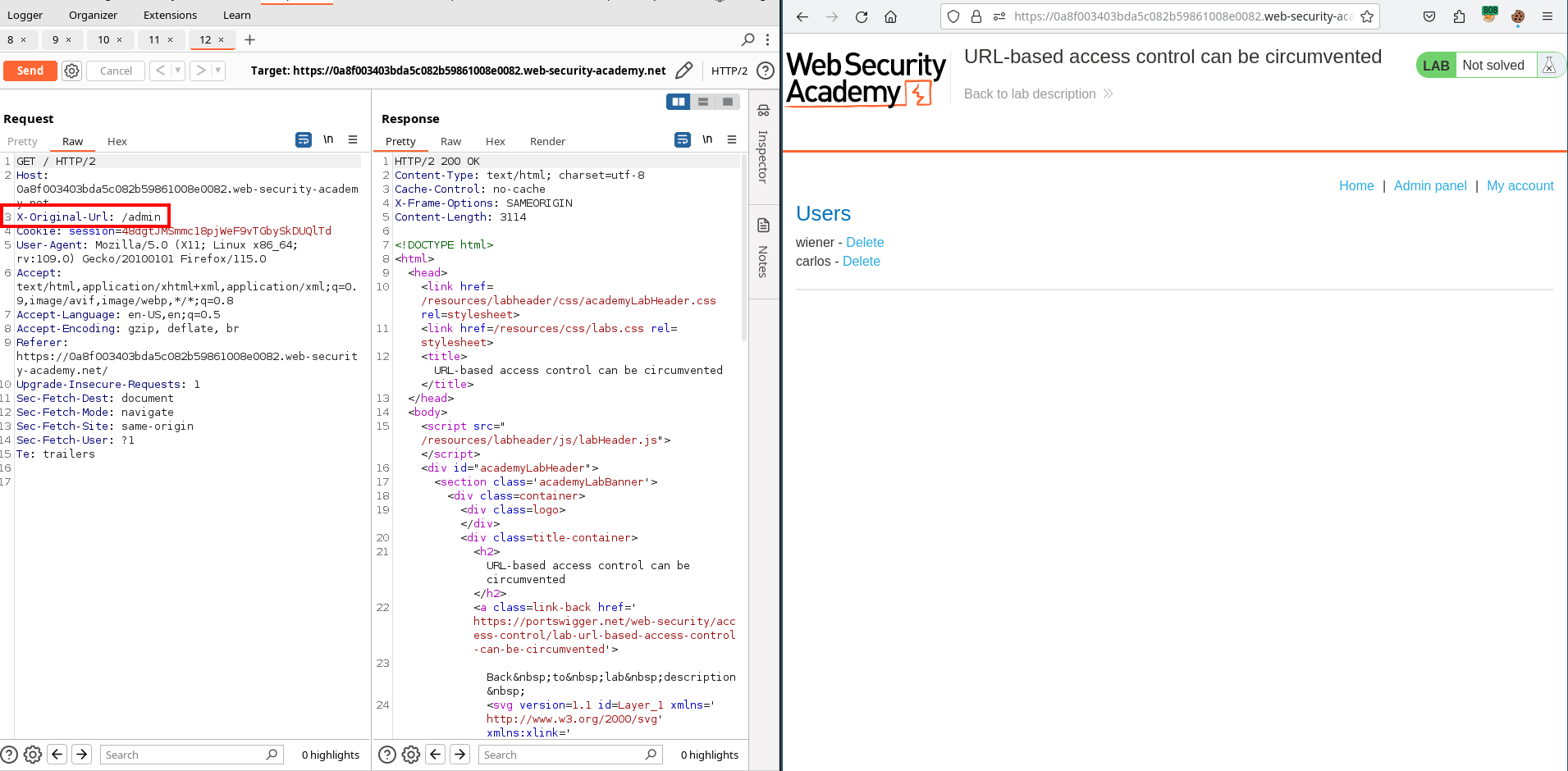Open Repeater tab 10
Image resolution: width=1568 pixels, height=771 pixels.
click(x=103, y=39)
